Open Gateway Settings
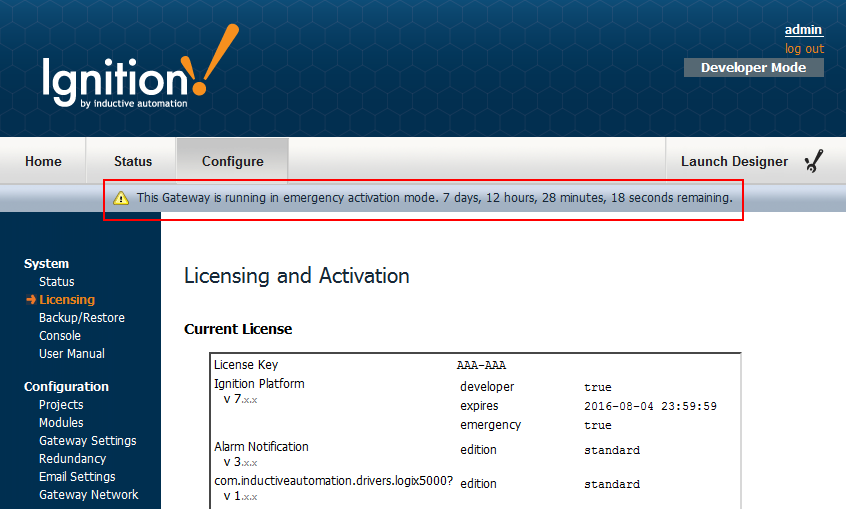Image resolution: width=846 pixels, height=509 pixels. point(87,440)
